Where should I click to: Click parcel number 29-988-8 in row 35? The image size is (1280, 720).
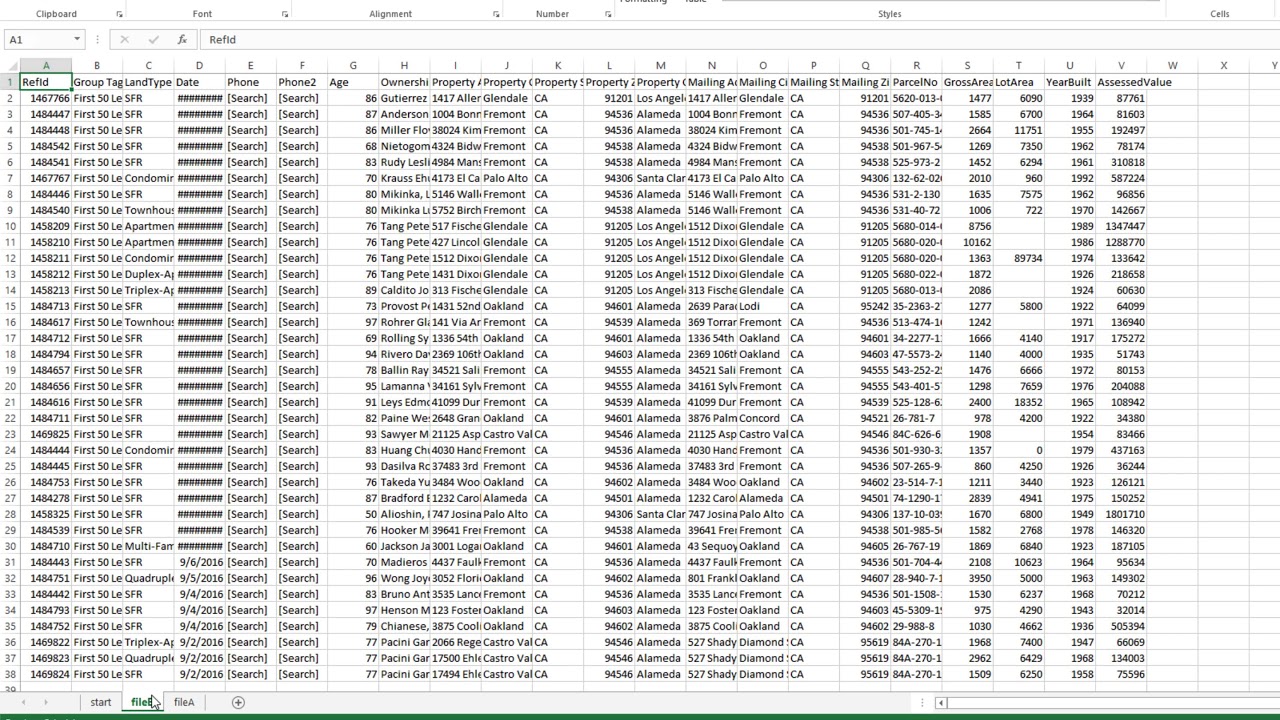(916, 626)
